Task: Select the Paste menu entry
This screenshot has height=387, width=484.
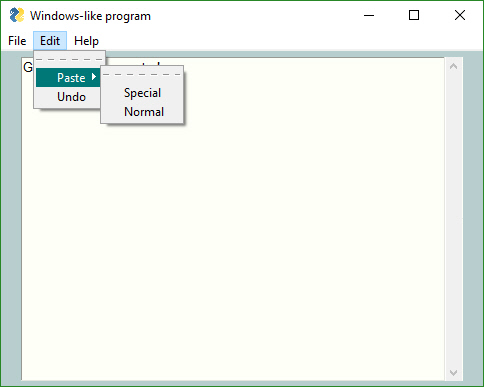Action: pyautogui.click(x=68, y=78)
